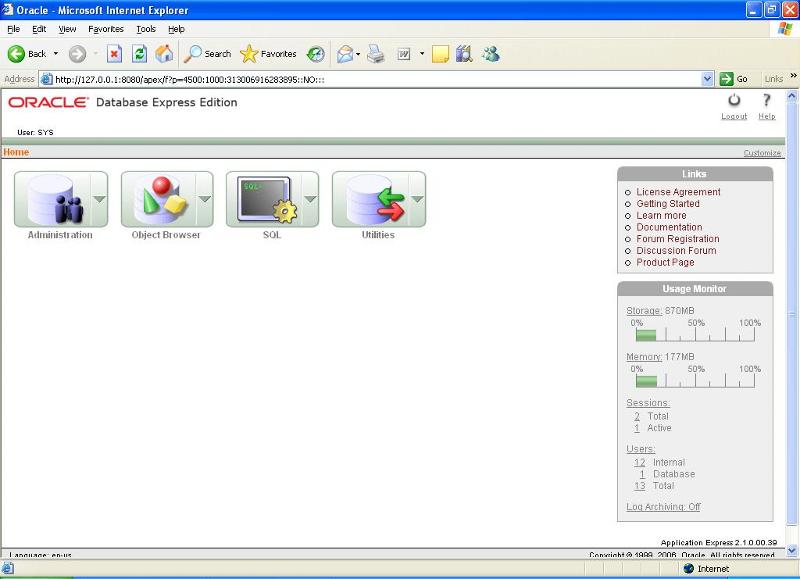The height and width of the screenshot is (579, 800).
Task: Open the Back button history dropdown
Action: pyautogui.click(x=56, y=54)
